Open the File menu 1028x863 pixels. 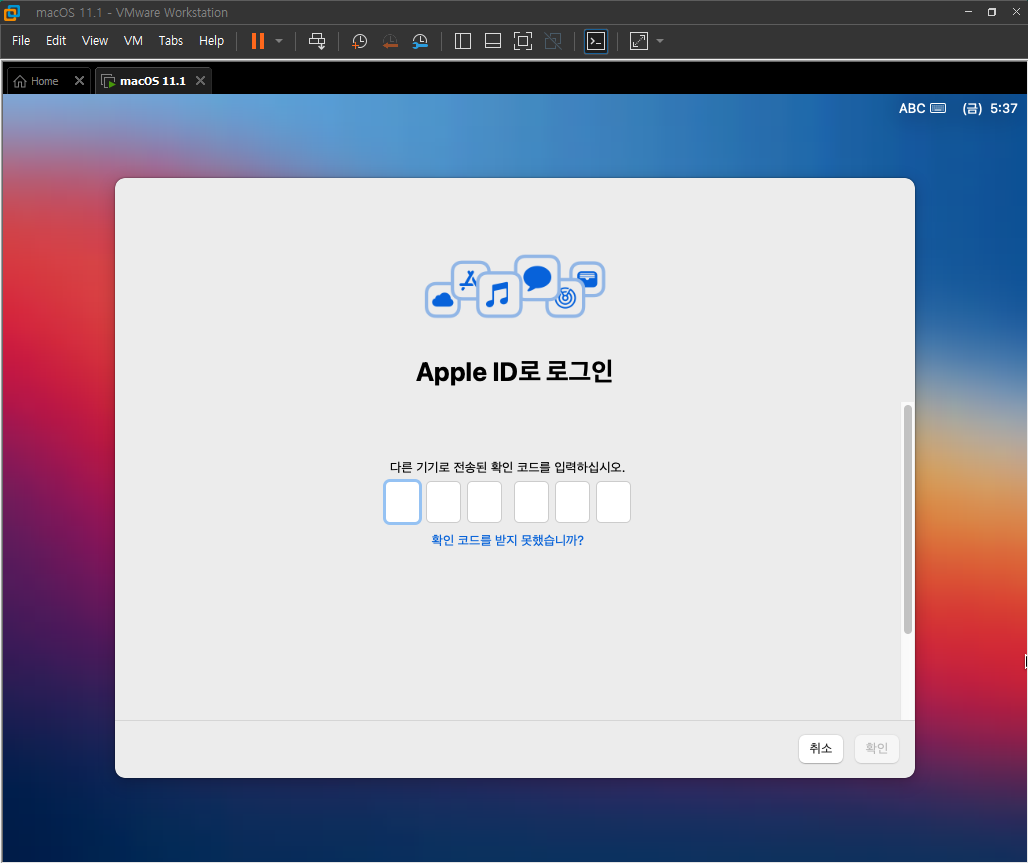click(21, 41)
